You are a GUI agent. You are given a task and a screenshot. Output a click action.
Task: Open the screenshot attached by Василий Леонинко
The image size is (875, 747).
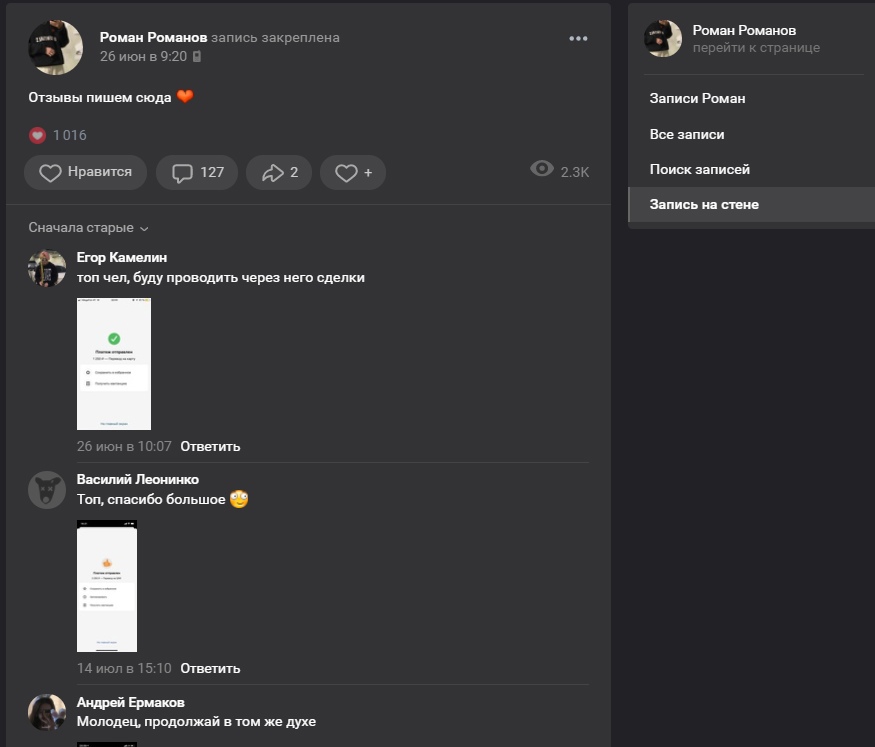point(107,586)
